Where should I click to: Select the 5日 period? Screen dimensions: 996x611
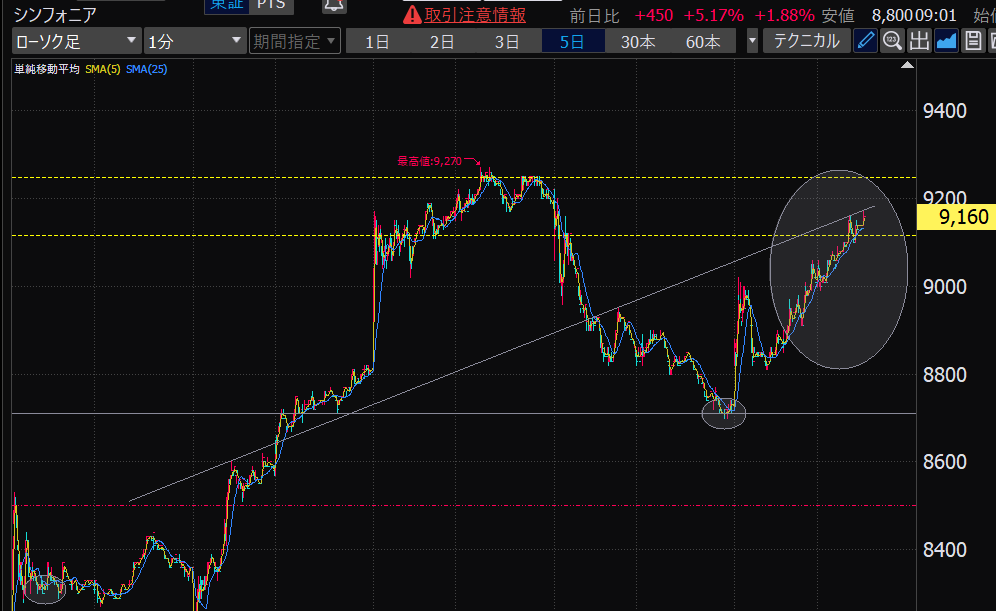coord(574,41)
